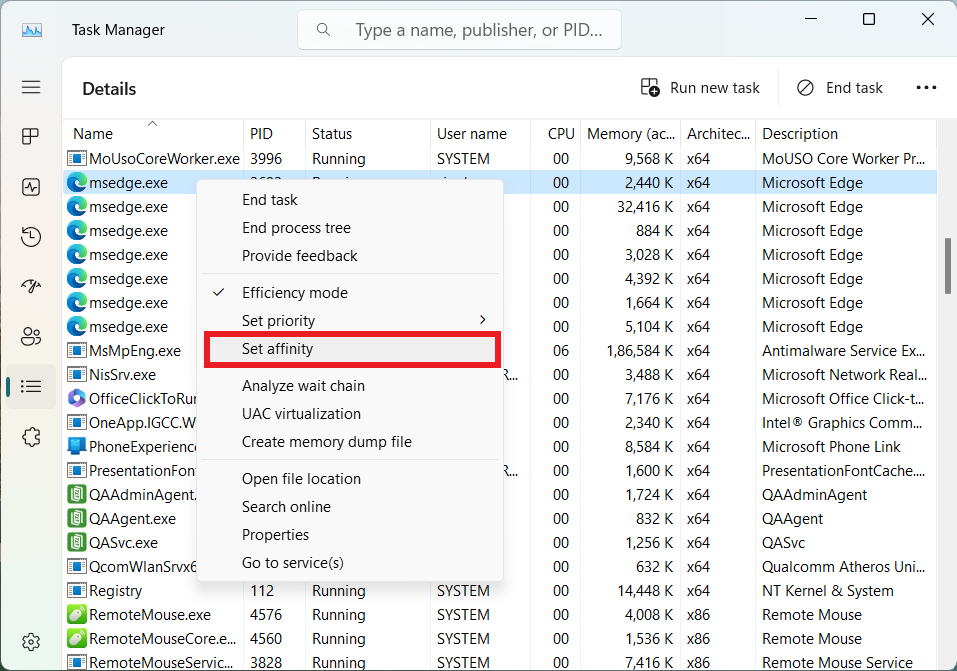Viewport: 957px width, 671px height.
Task: Click the RemoteMouse.exe process icon
Action: click(x=76, y=614)
